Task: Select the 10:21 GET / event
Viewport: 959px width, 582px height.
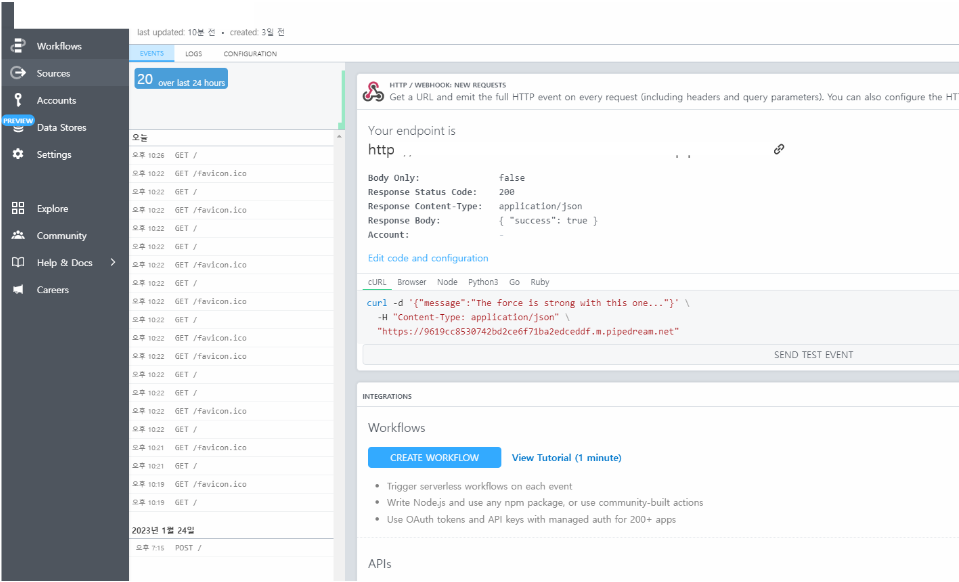Action: [x=232, y=466]
